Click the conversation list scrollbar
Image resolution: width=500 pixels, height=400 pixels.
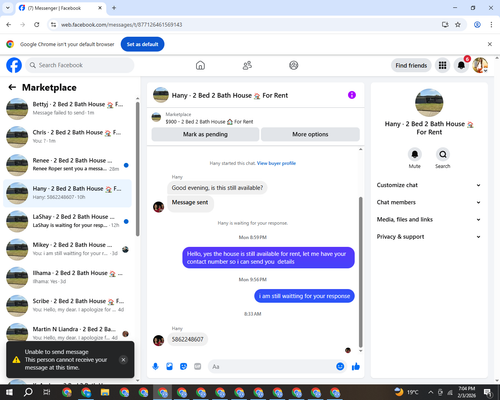[x=137, y=169]
